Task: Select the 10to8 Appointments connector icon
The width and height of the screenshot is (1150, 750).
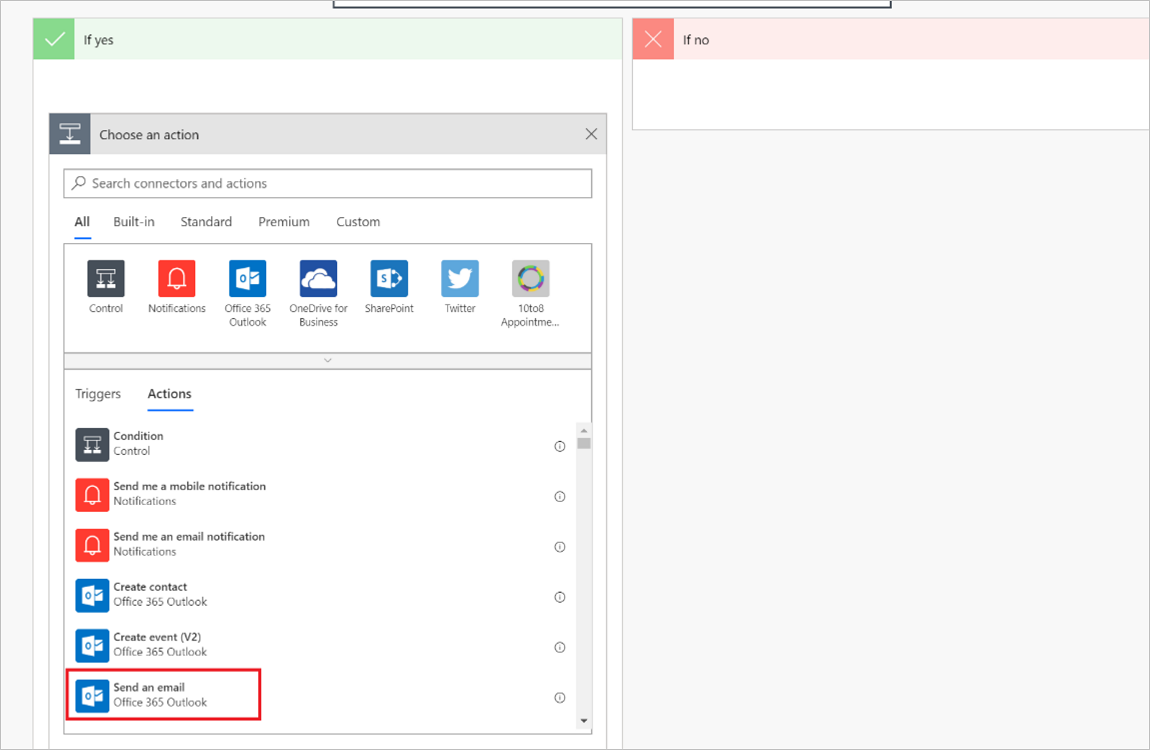Action: click(530, 278)
